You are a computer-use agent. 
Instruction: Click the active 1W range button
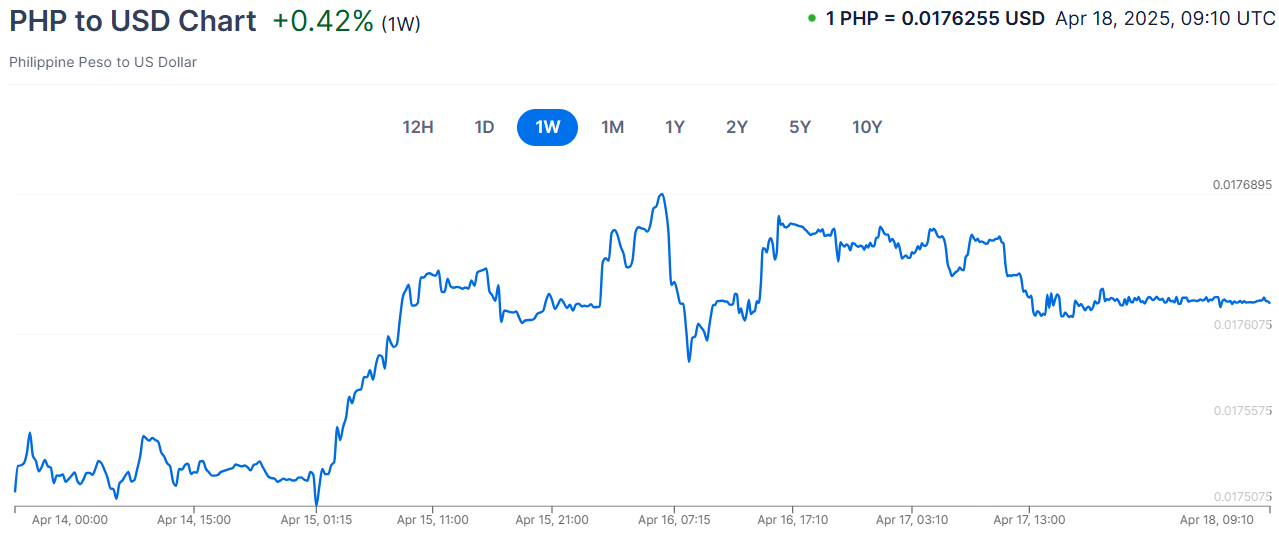(x=547, y=127)
